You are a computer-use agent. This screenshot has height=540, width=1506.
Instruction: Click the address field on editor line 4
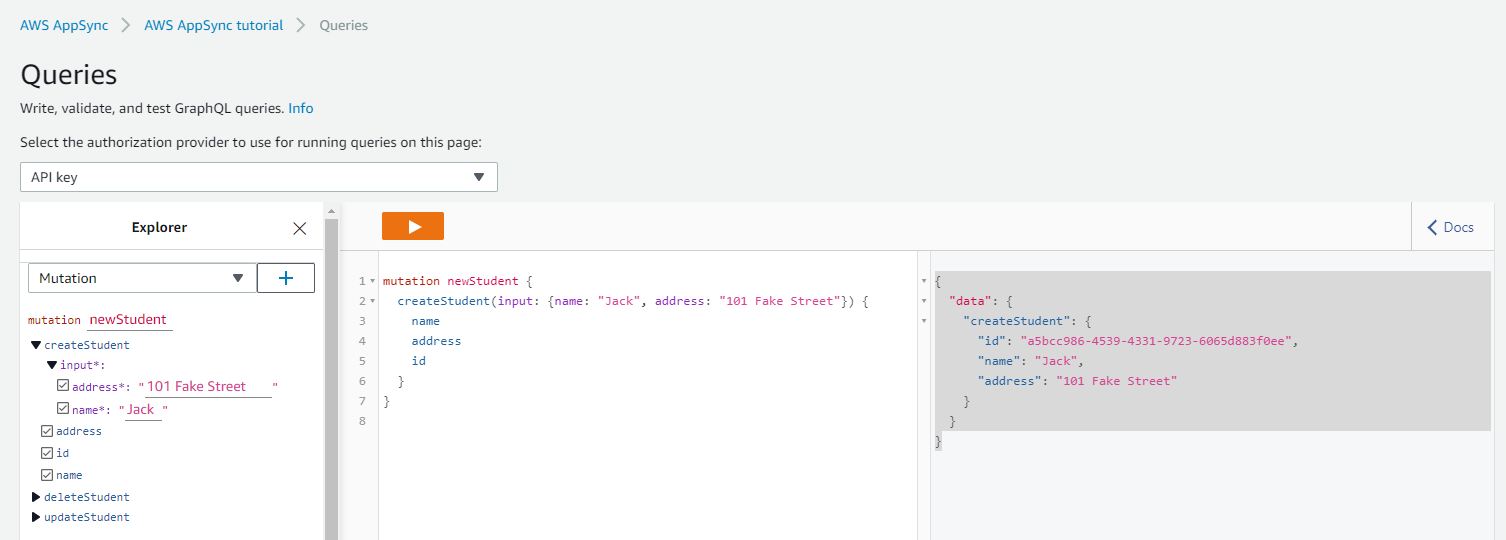pos(436,341)
